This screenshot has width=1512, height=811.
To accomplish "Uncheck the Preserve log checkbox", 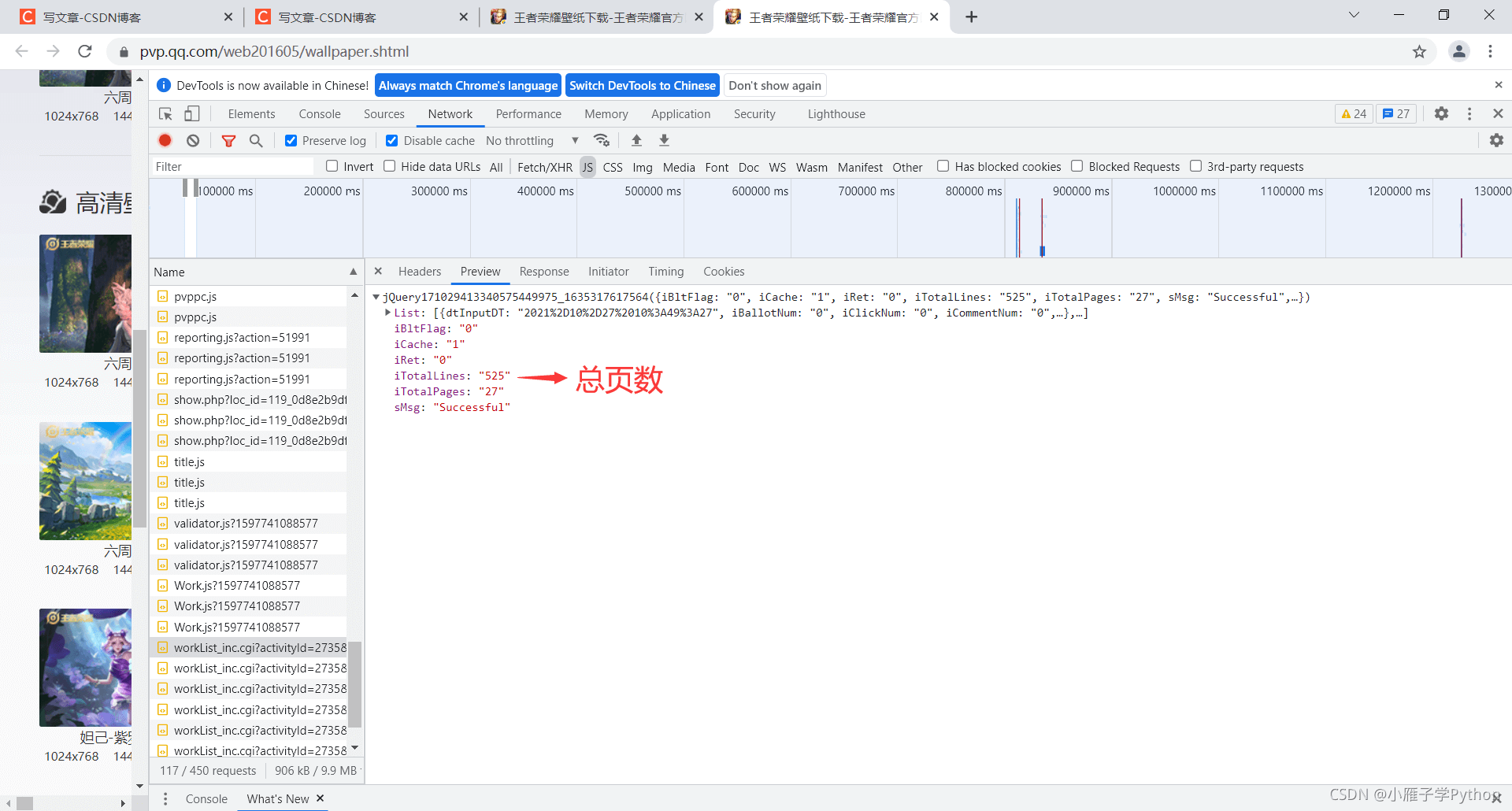I will coord(291,141).
